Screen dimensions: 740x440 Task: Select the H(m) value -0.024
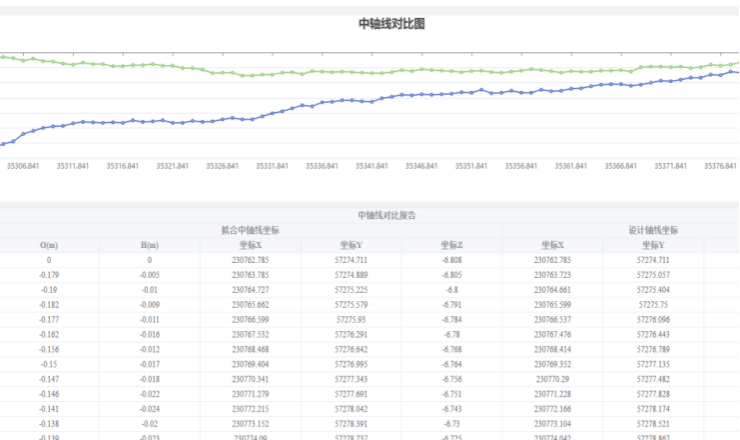pyautogui.click(x=150, y=409)
